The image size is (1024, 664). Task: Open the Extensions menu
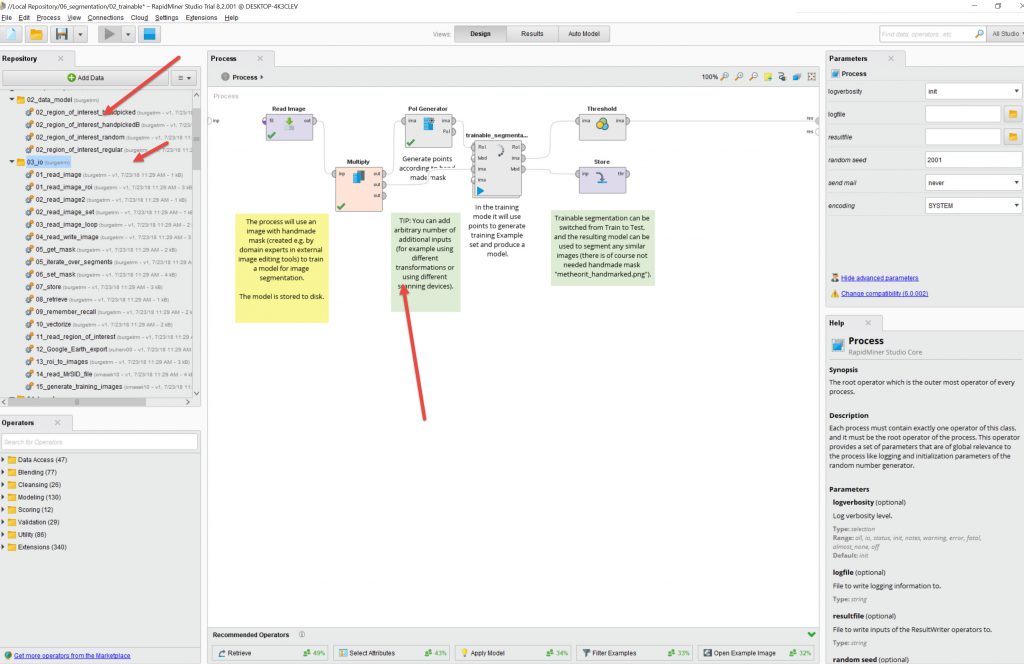click(200, 18)
